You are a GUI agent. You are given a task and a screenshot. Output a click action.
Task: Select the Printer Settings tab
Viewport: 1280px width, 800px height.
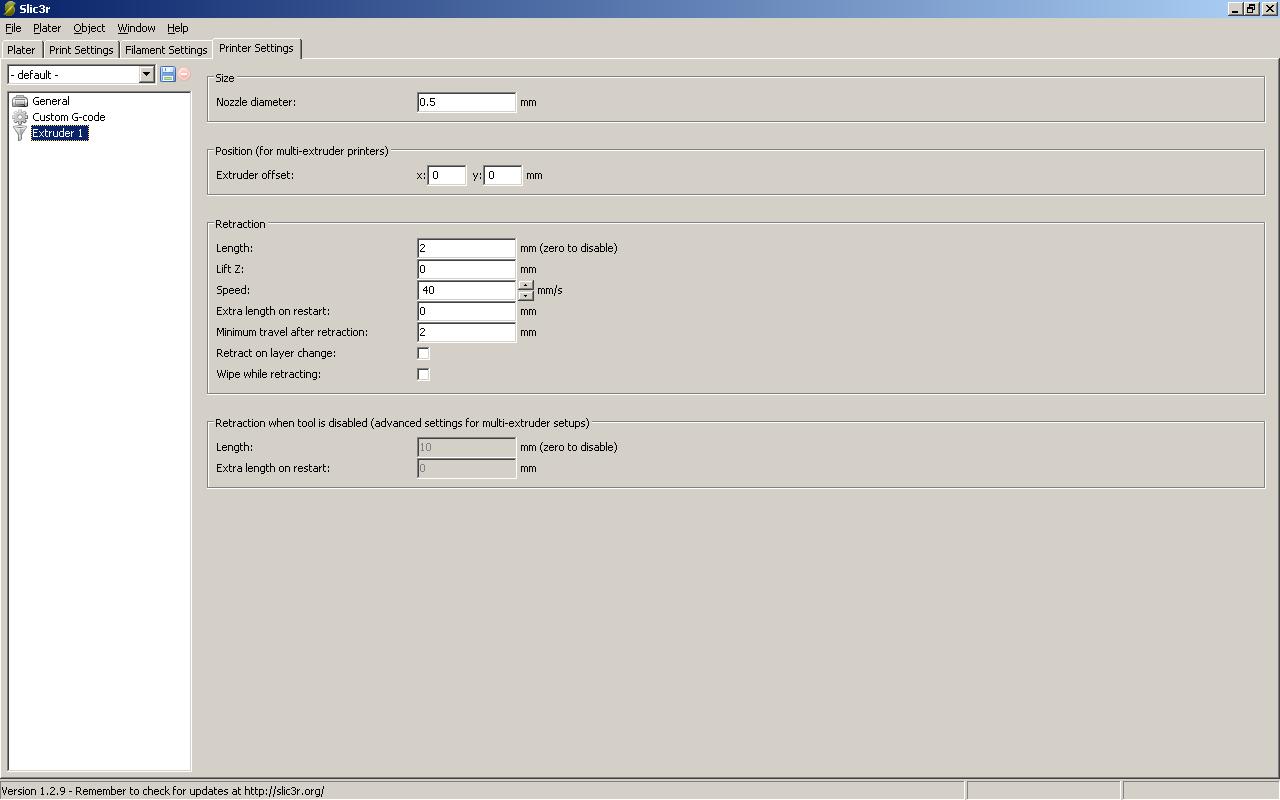pyautogui.click(x=256, y=48)
